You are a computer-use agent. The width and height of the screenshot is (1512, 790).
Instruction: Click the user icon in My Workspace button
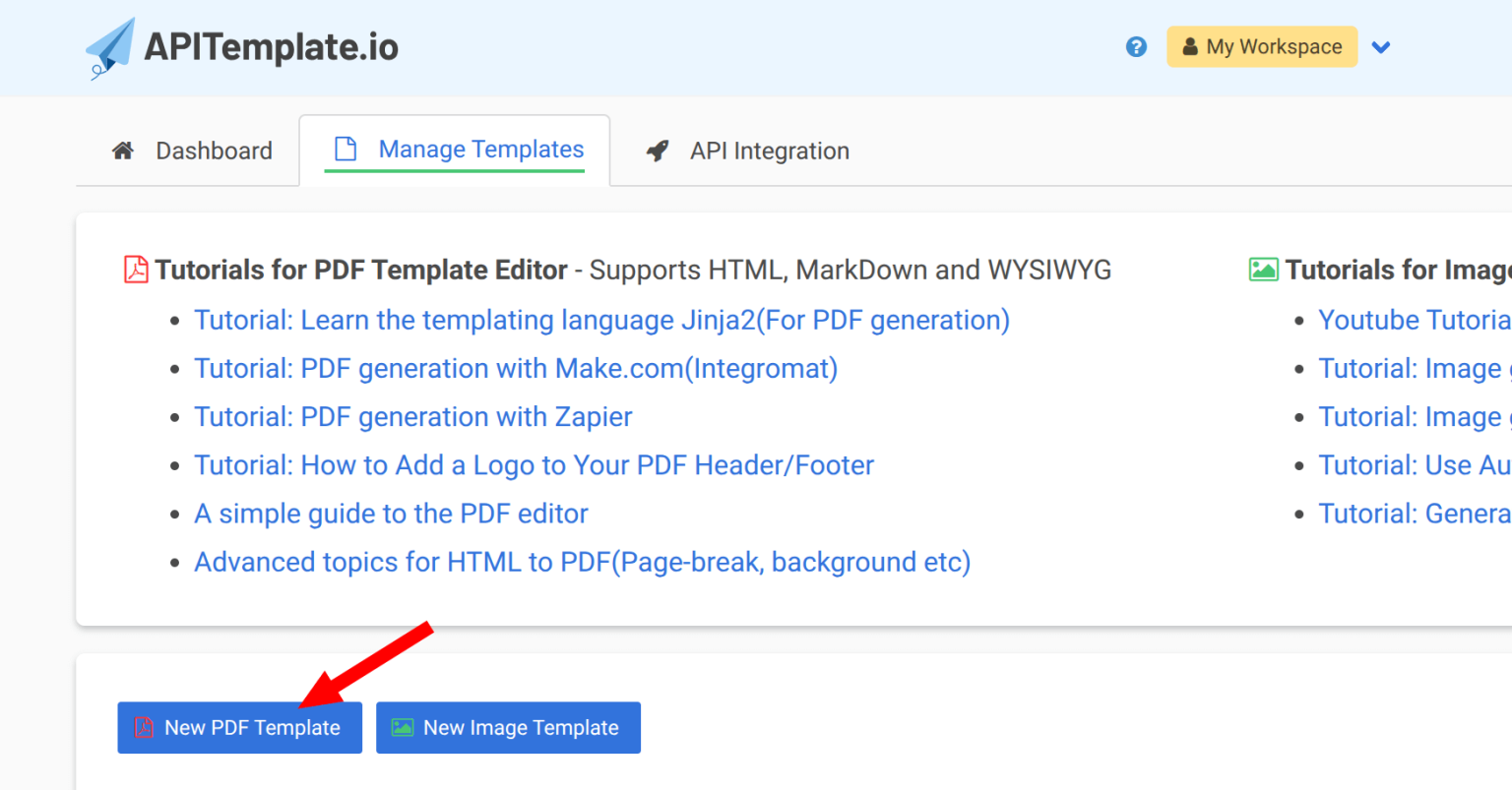[x=1189, y=47]
